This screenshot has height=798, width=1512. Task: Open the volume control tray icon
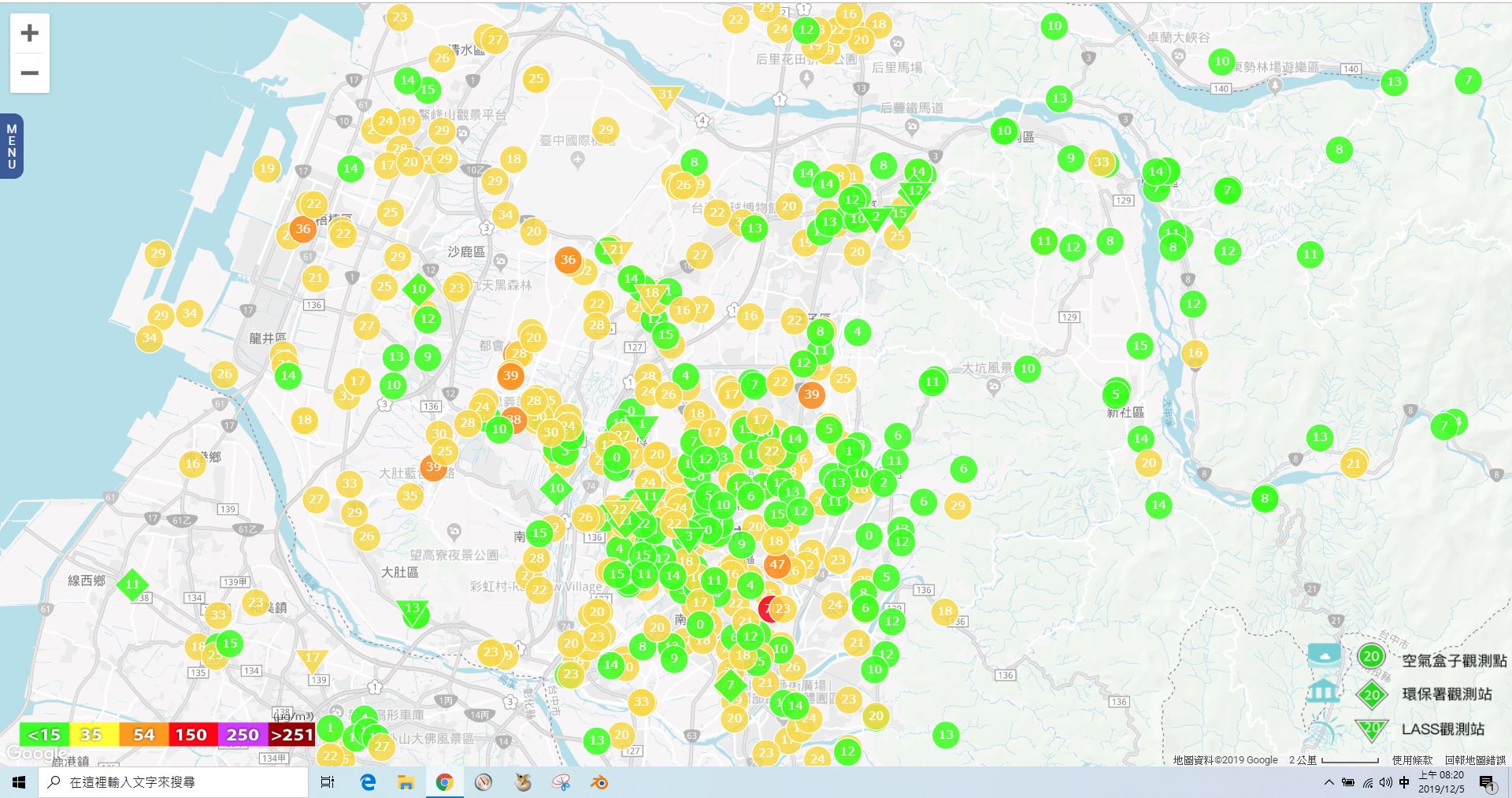[1386, 782]
